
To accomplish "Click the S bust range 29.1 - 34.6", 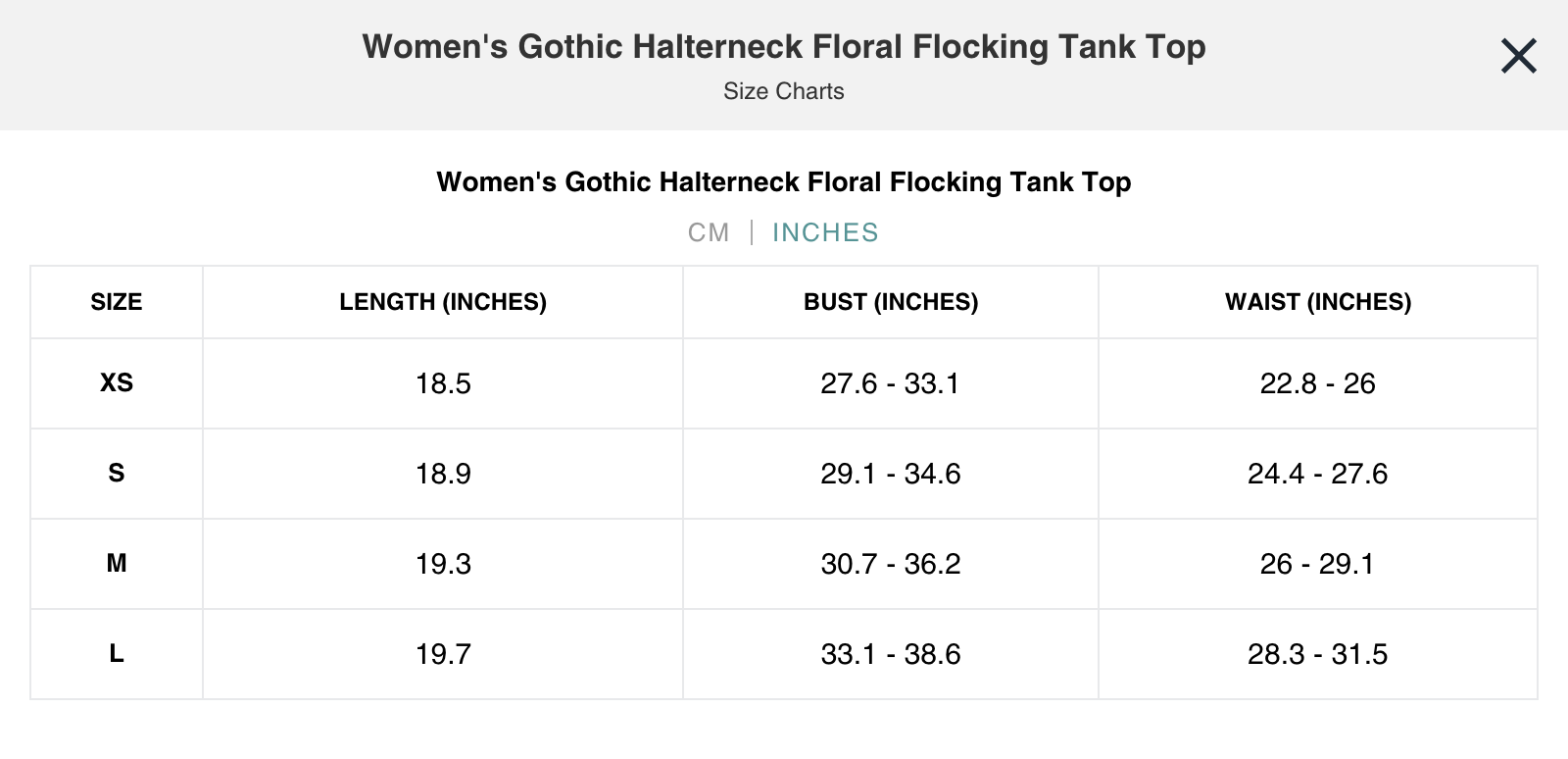I will click(x=891, y=474).
